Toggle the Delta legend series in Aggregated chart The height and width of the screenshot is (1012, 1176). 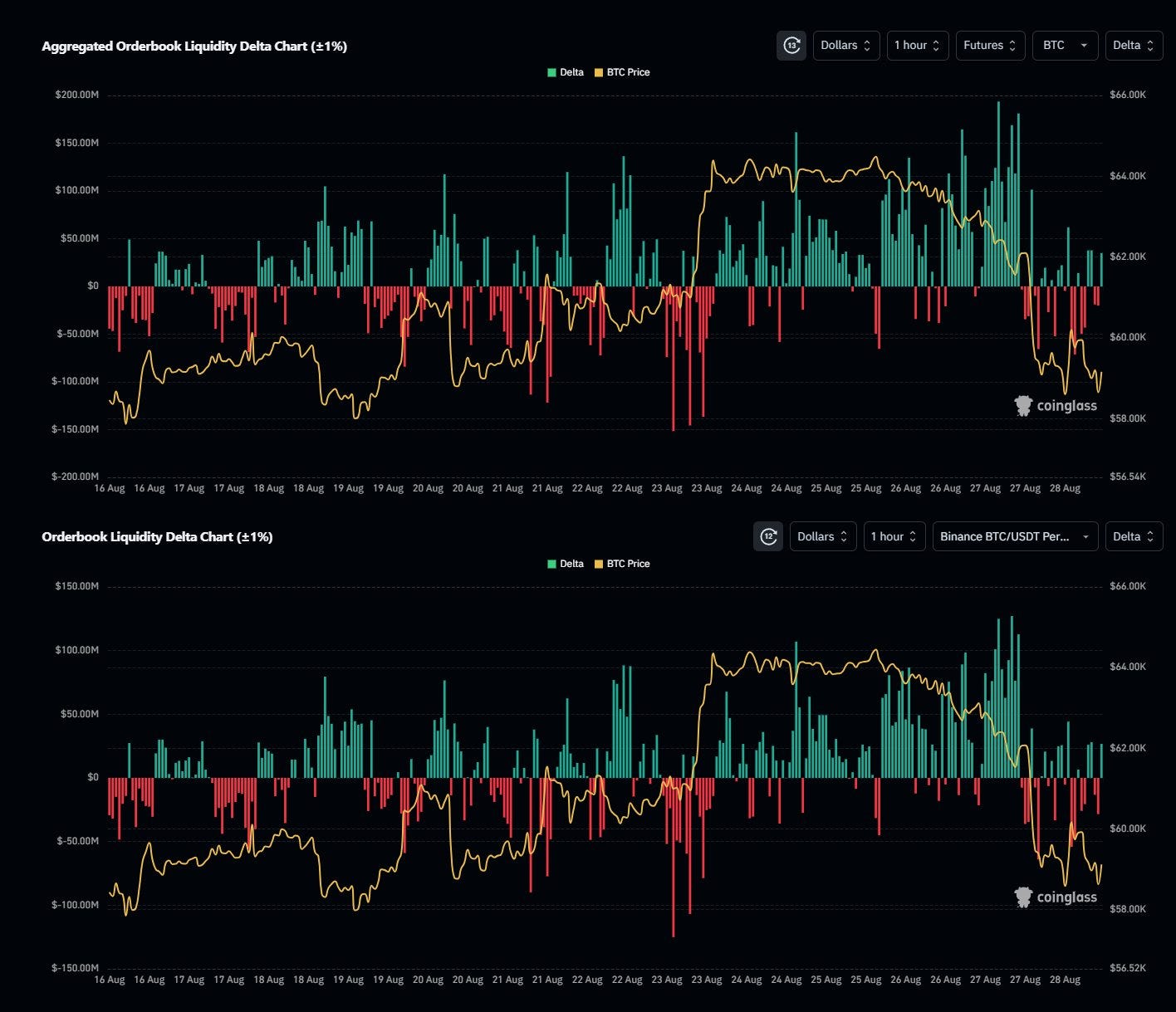[566, 72]
